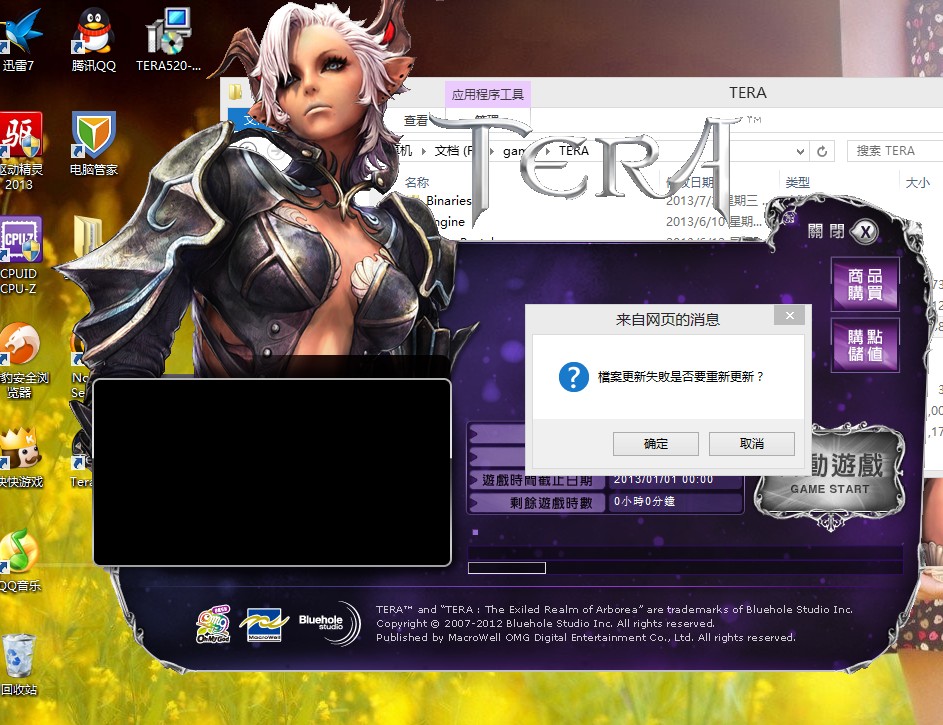Open the 查看 tab in Explorer window
Screen dimensions: 943x725
click(x=416, y=120)
